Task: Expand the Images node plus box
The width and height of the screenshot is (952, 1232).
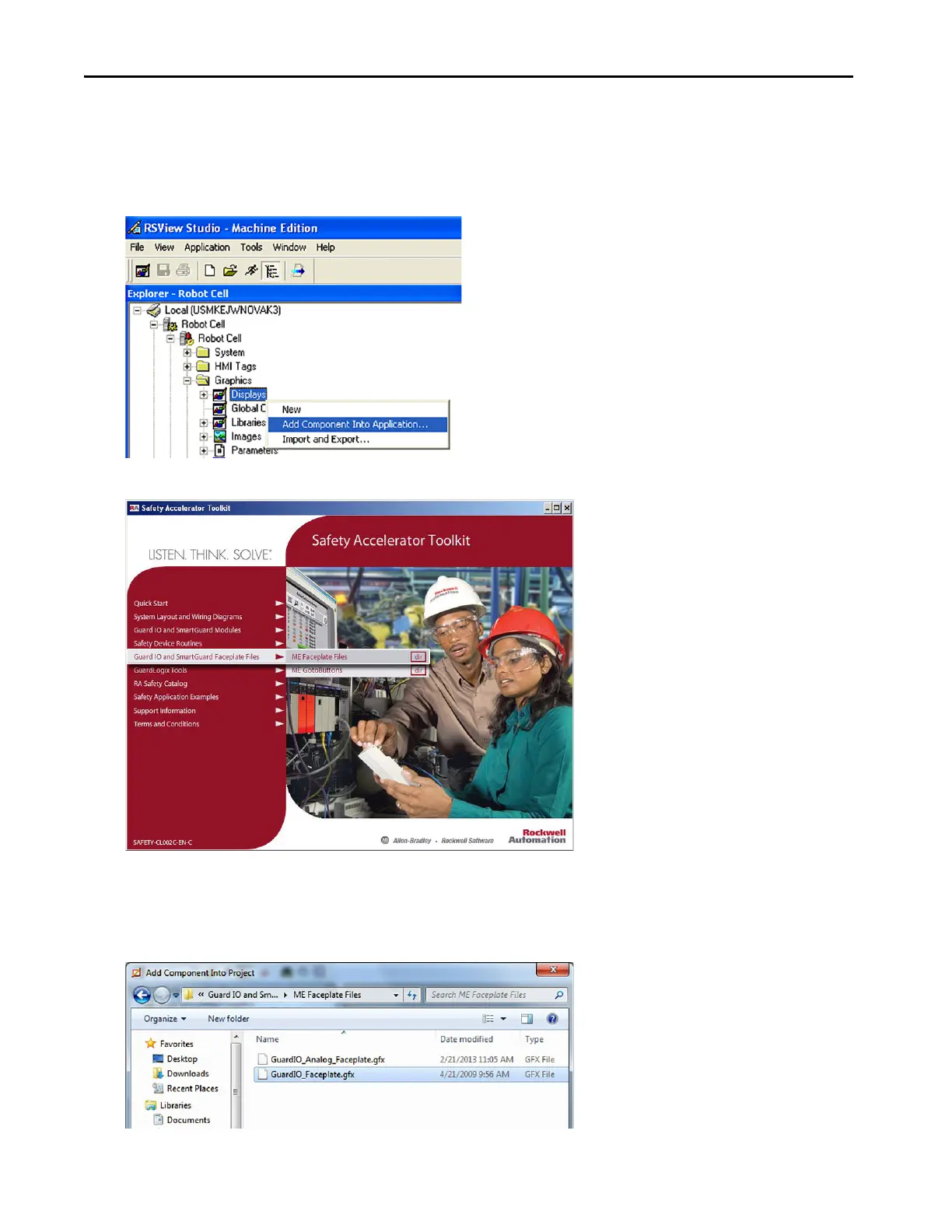Action: point(204,437)
